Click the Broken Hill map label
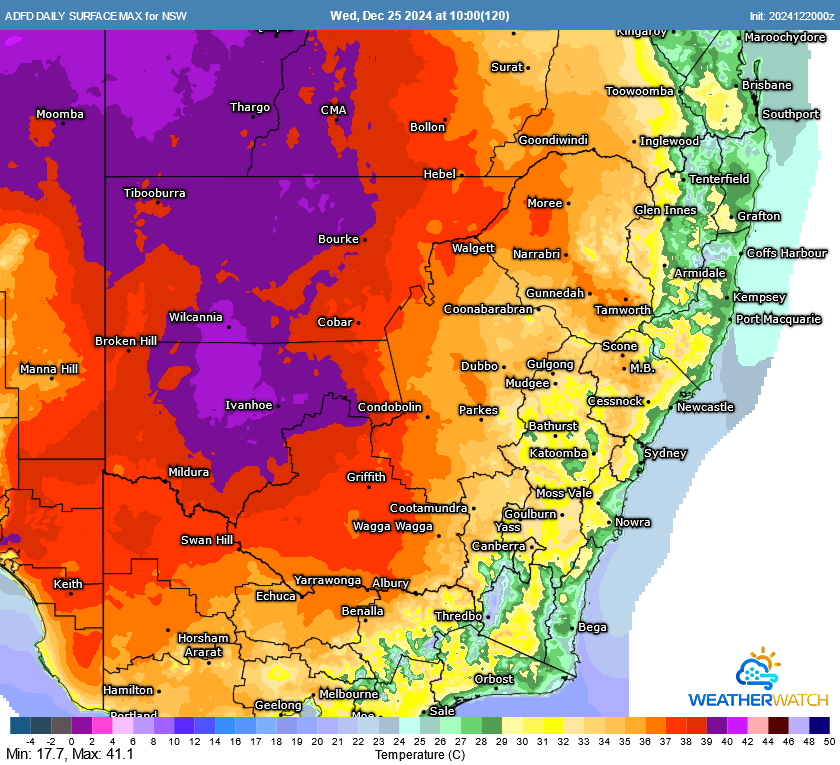This screenshot has height=765, width=840. [x=127, y=341]
